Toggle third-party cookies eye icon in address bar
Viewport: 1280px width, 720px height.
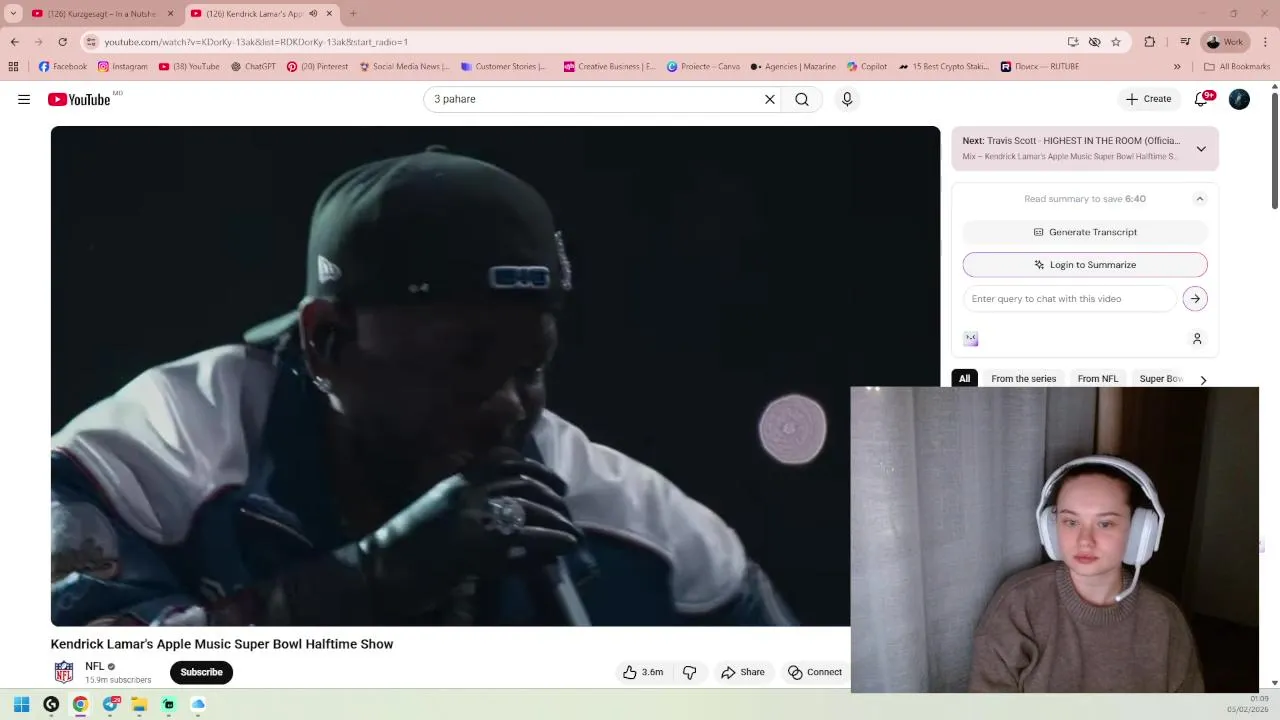[1095, 42]
